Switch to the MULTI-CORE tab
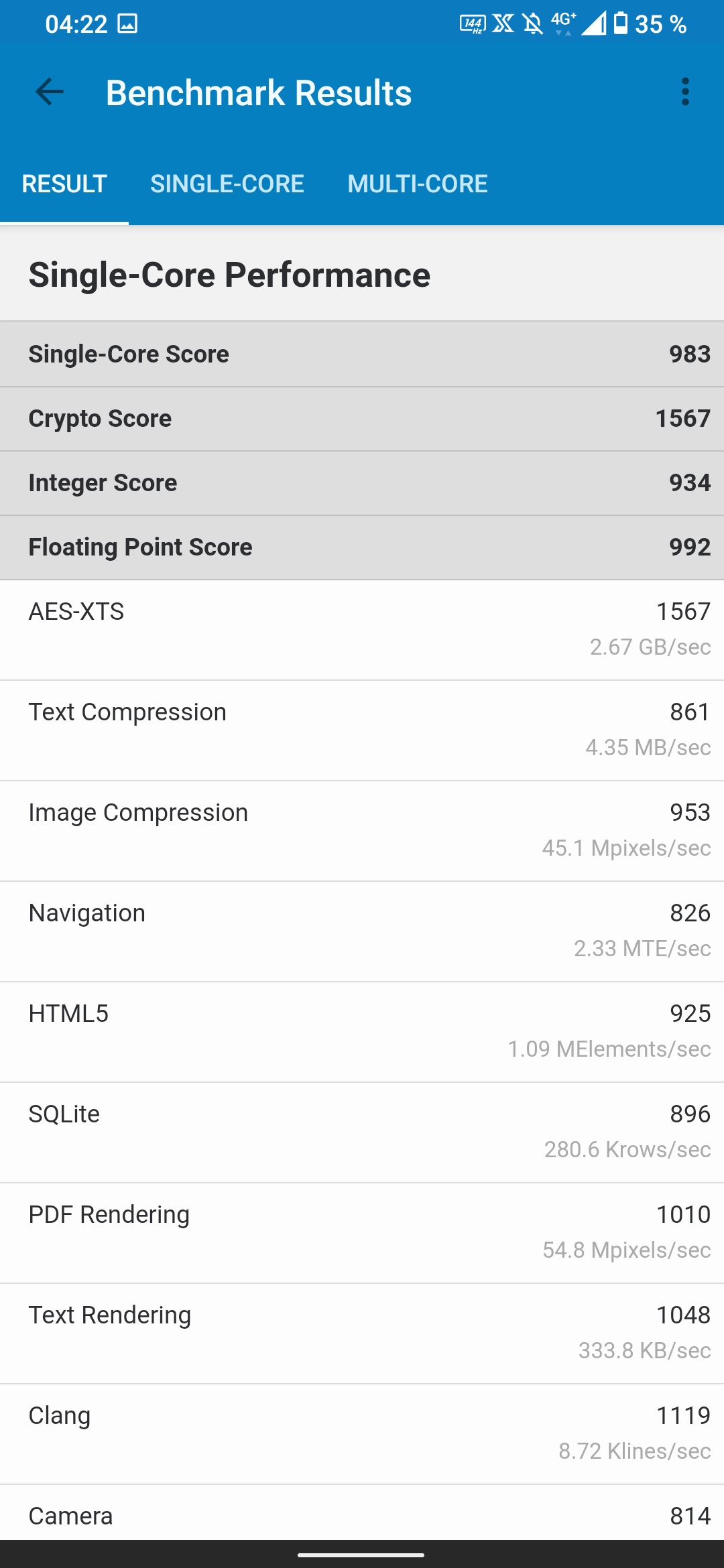Screen dimensions: 724x1568 (417, 184)
